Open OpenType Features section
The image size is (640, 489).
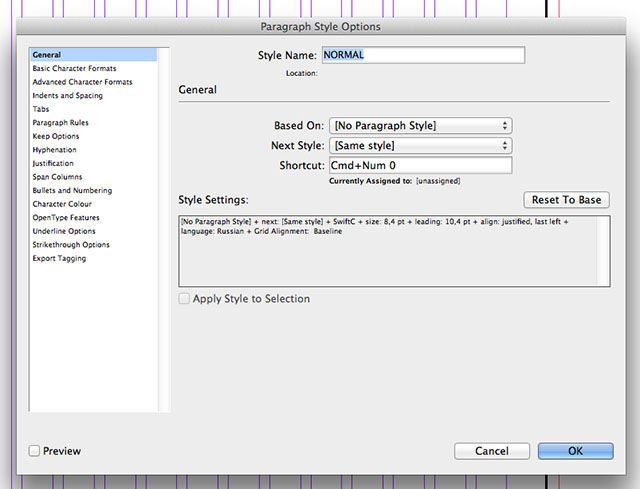click(x=66, y=217)
